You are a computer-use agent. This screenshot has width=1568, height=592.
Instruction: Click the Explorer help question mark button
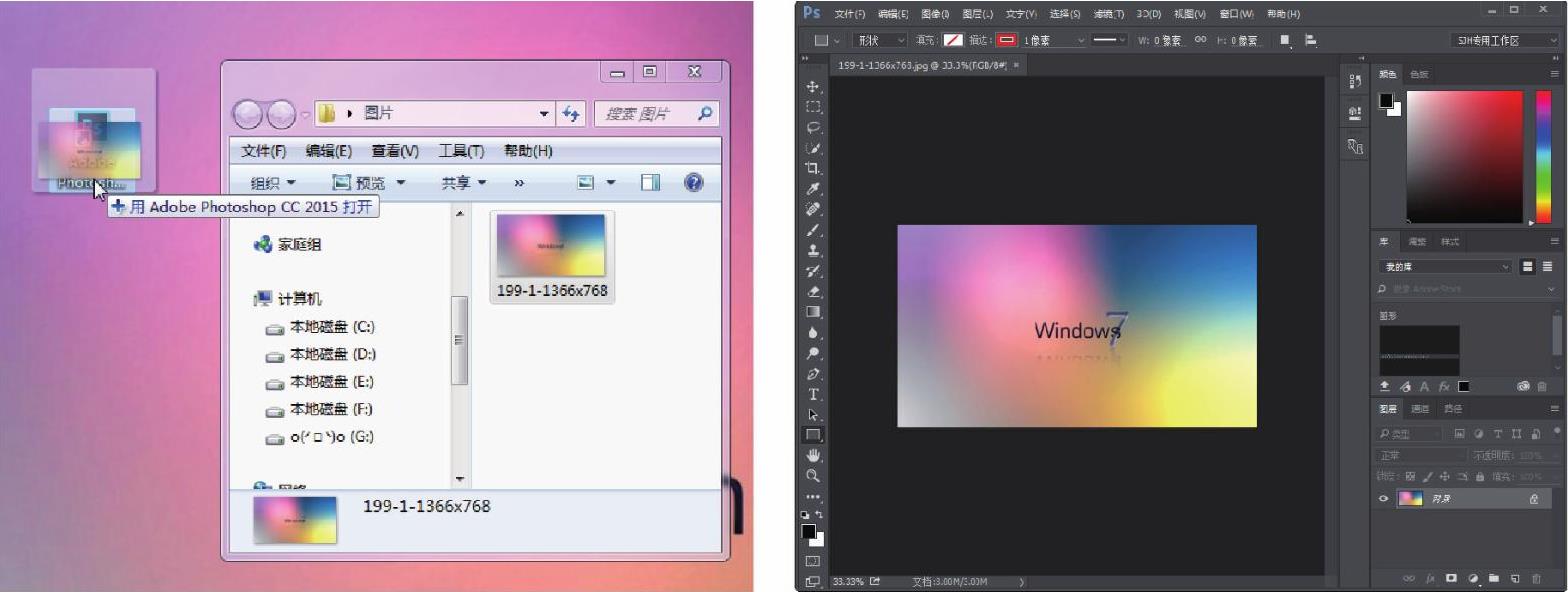pyautogui.click(x=693, y=182)
